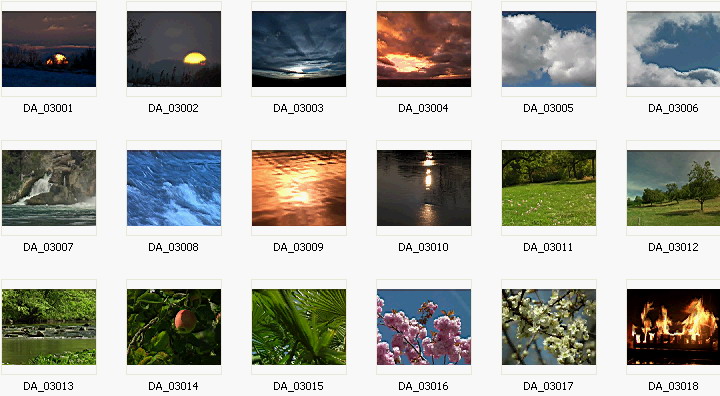Click the DA_03010 dark water reflection image

click(x=424, y=188)
